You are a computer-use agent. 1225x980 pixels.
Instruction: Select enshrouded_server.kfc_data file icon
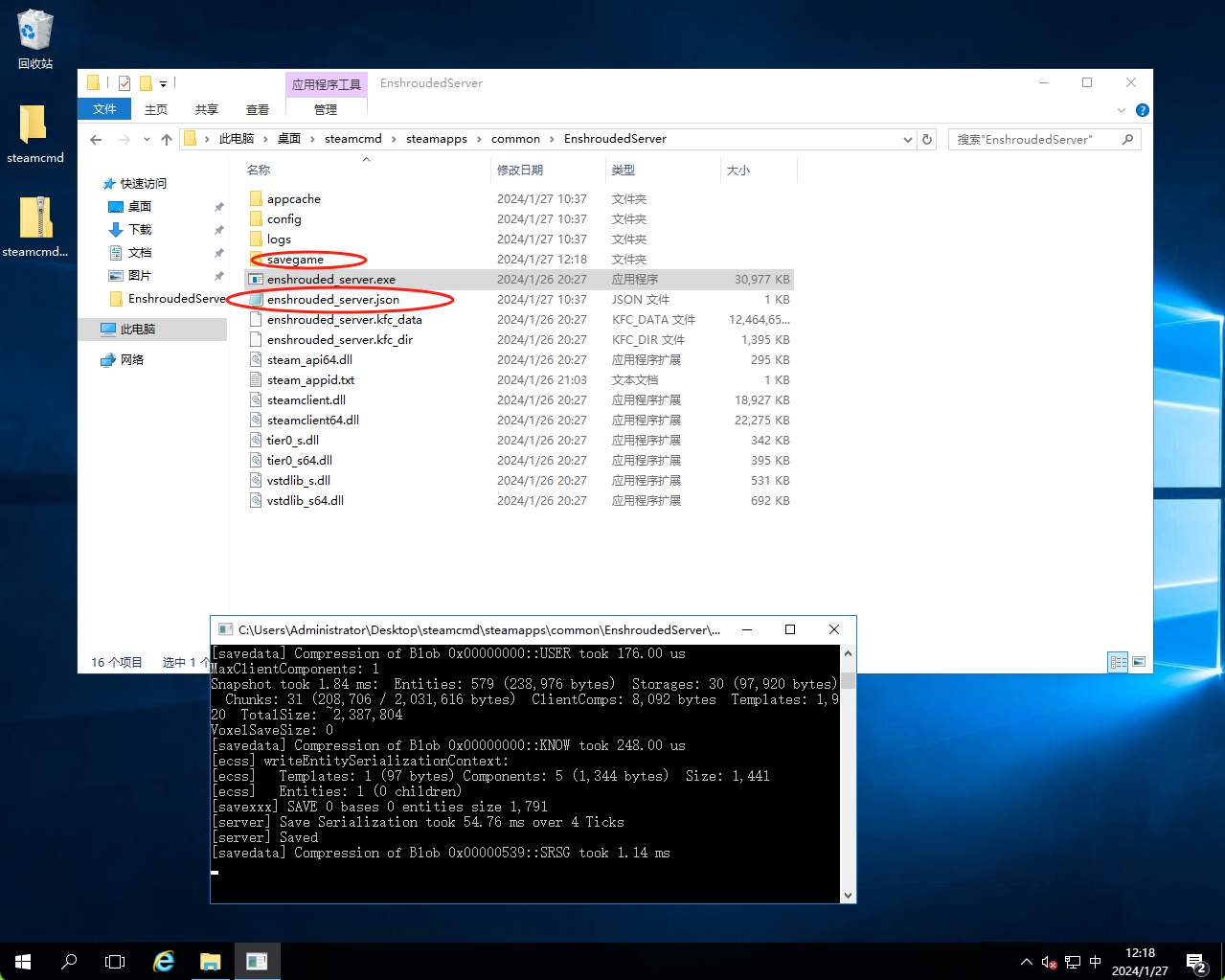pos(256,320)
